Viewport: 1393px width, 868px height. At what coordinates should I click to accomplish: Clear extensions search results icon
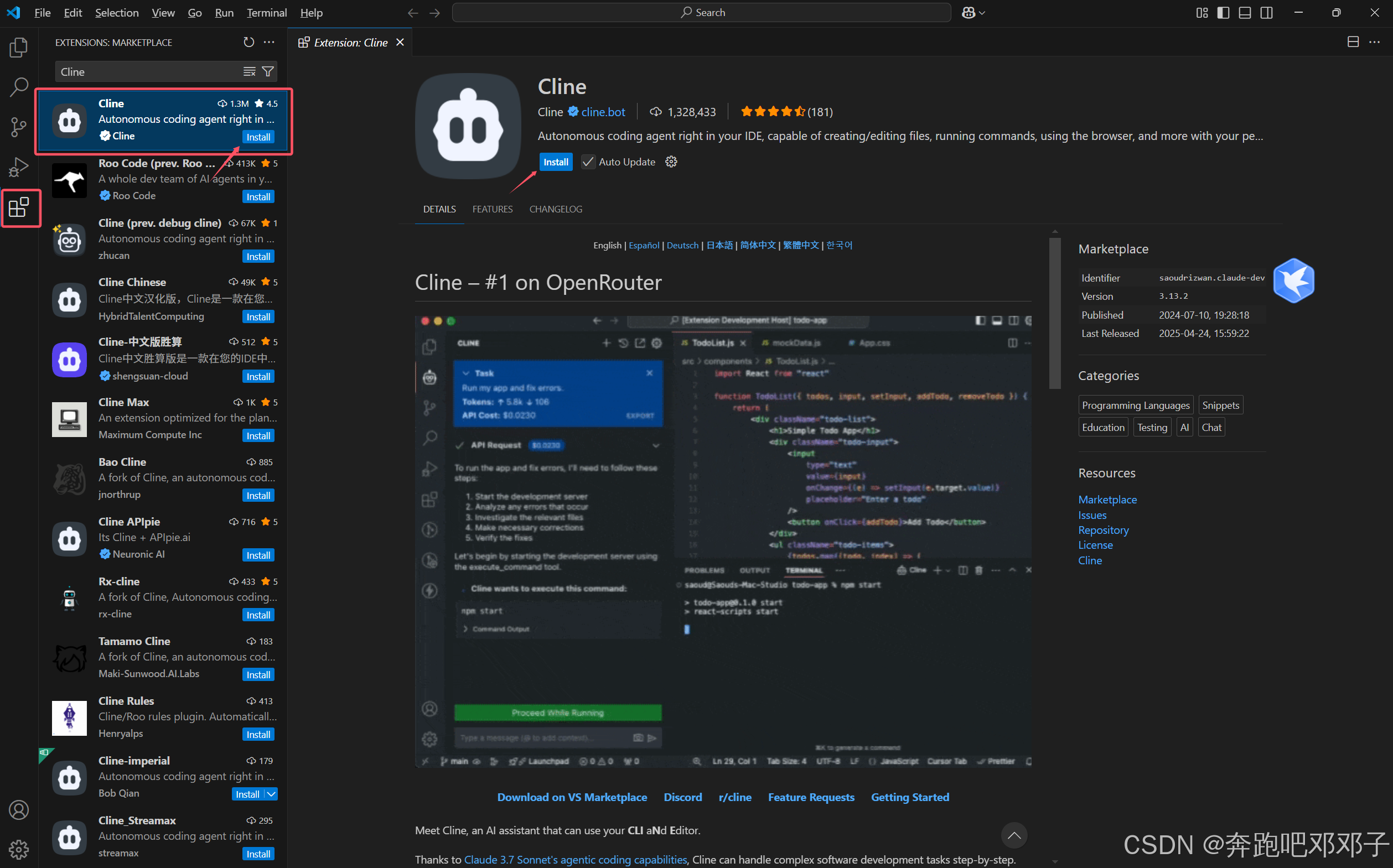point(249,72)
